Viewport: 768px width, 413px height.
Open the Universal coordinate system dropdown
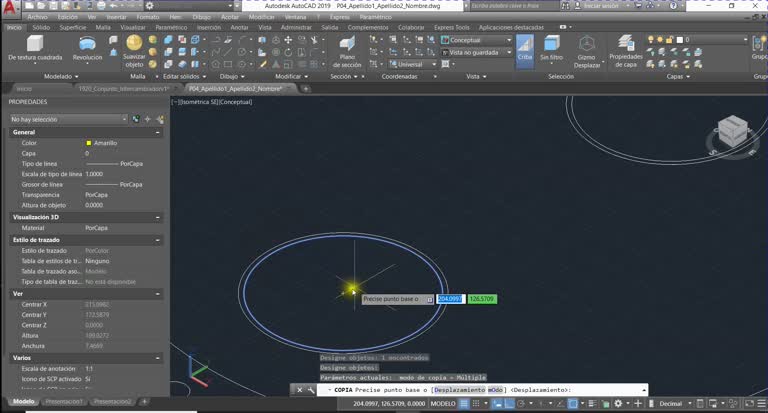(412, 64)
